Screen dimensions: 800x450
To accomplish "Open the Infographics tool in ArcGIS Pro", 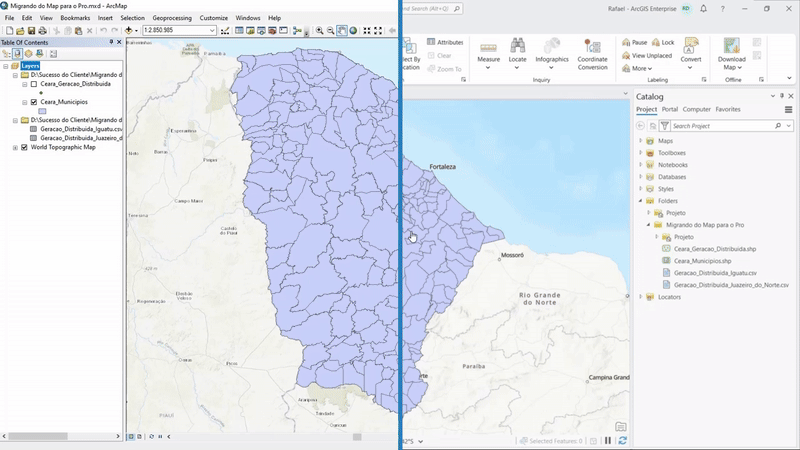I will click(552, 54).
